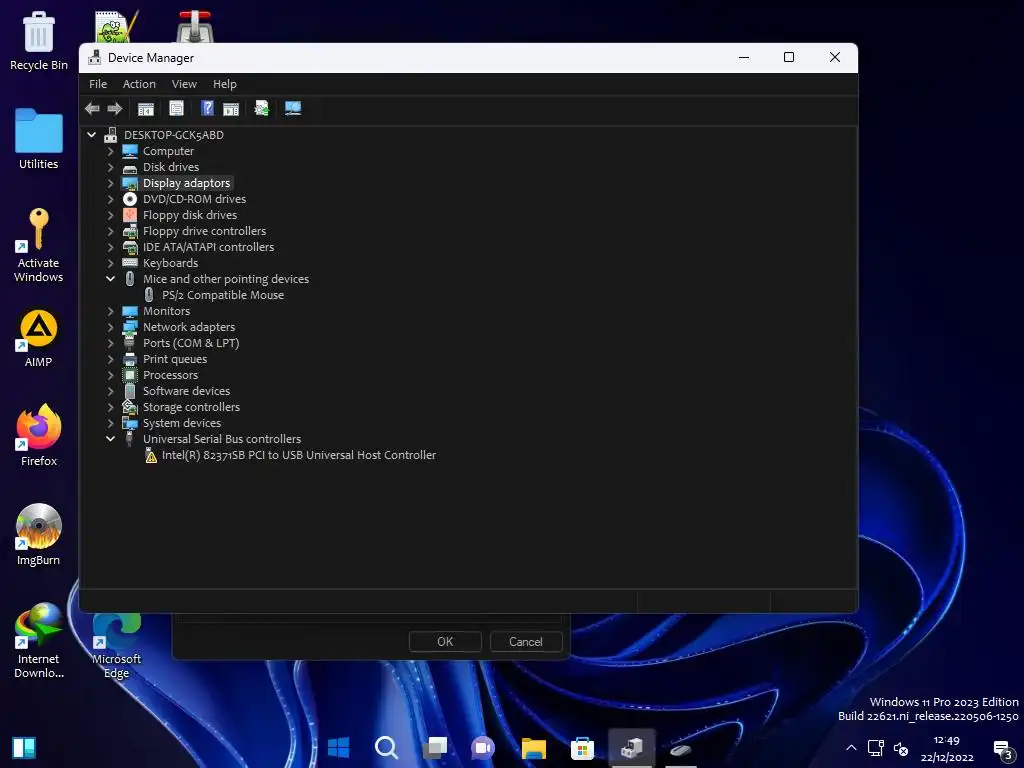Click the Keyboards category icon
Screen dimensions: 1024x768
coord(130,263)
